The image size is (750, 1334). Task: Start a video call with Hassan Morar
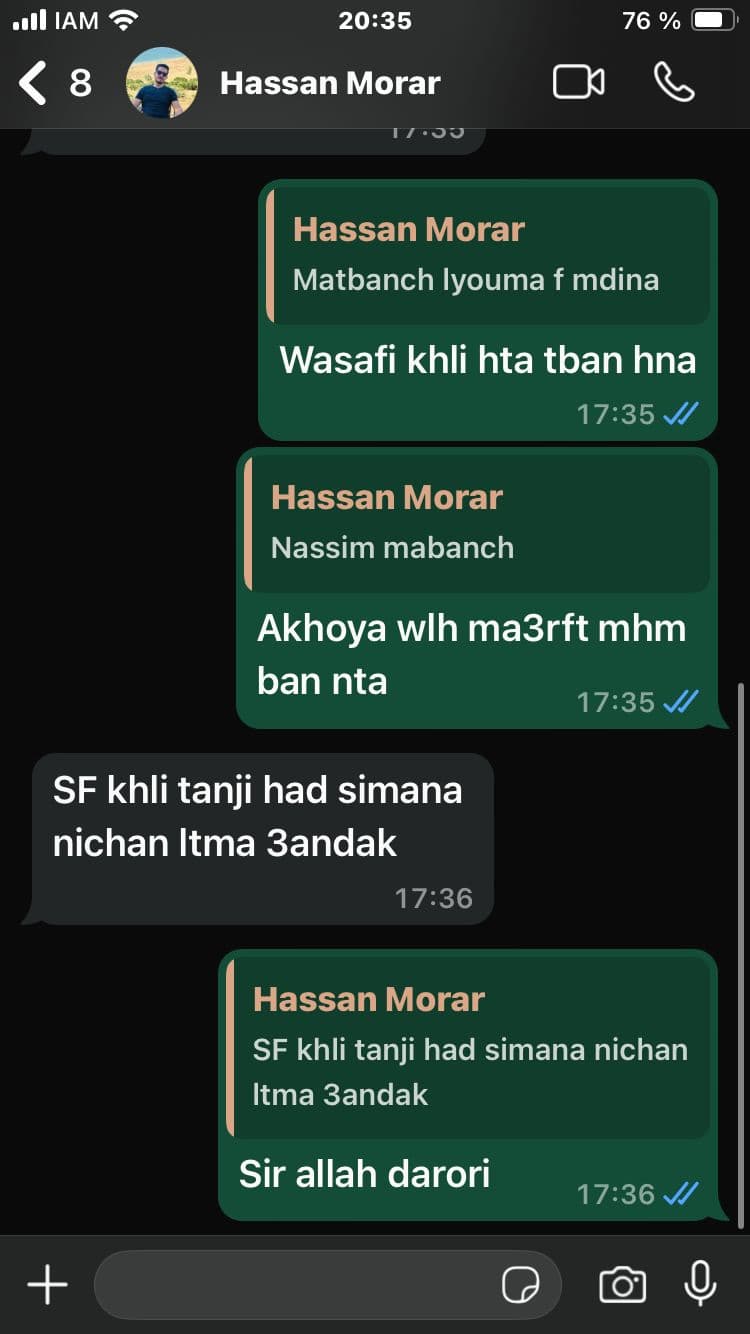pyautogui.click(x=579, y=82)
